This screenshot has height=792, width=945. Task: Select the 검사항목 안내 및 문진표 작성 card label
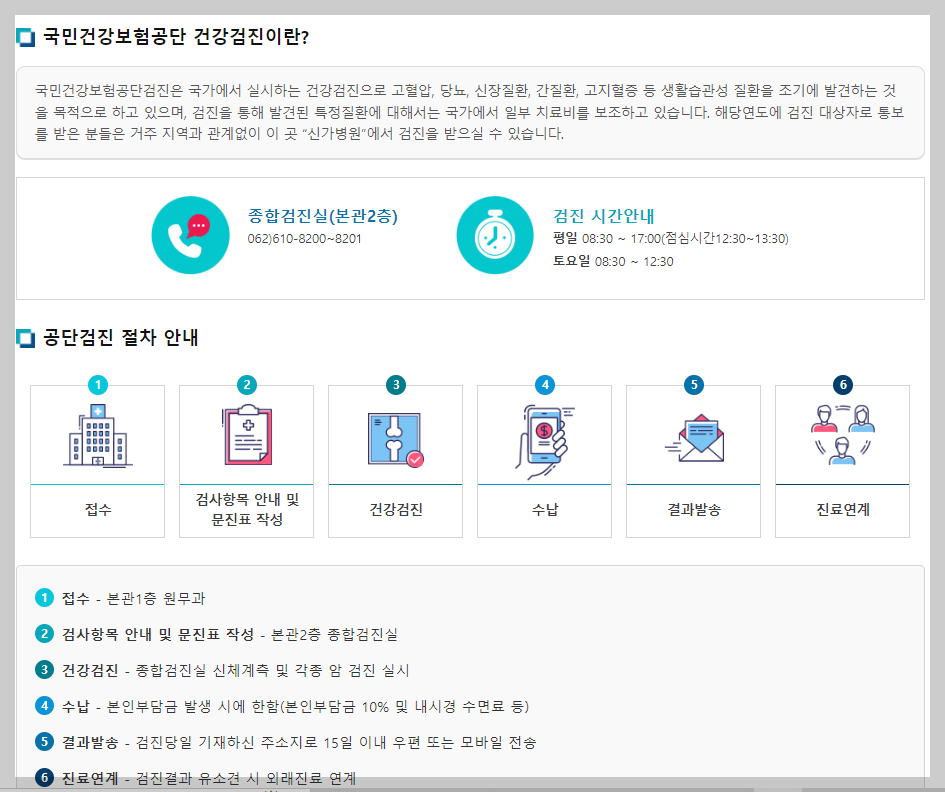click(247, 509)
